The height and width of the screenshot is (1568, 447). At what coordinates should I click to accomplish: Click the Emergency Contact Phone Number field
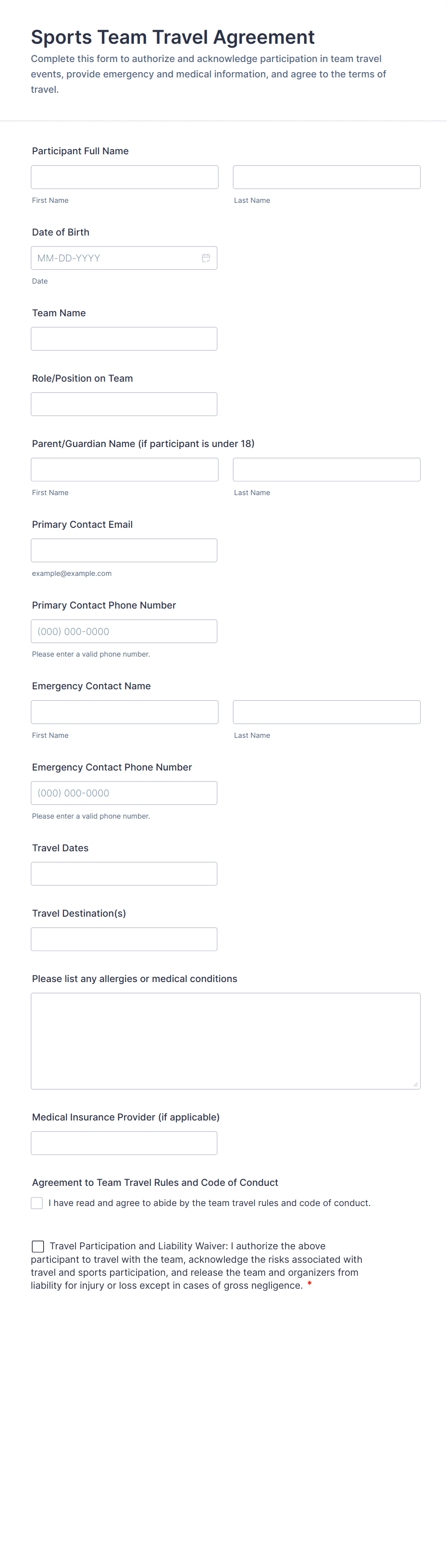click(x=124, y=793)
